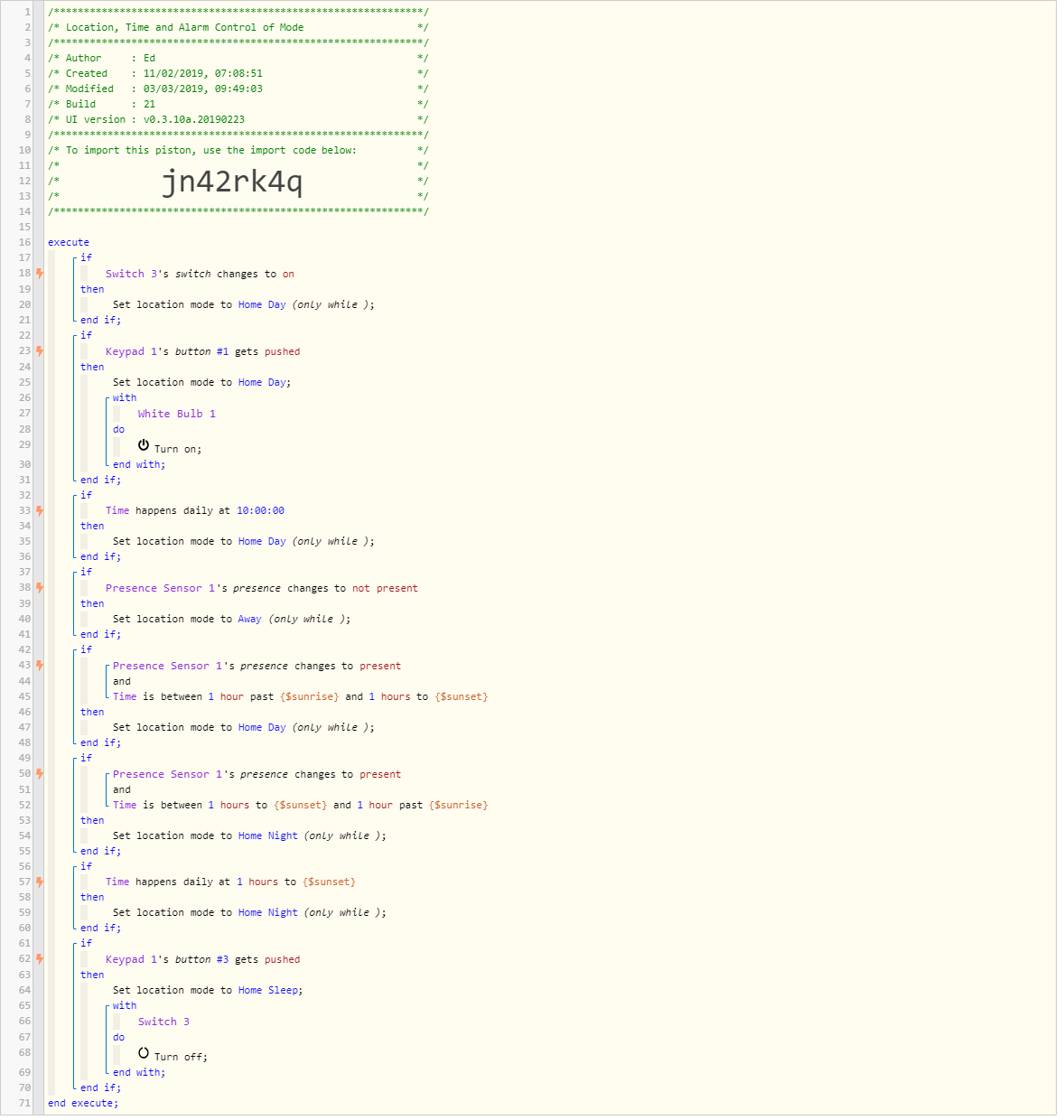The height and width of the screenshot is (1120, 1064).
Task: Click 'Home Day' in the line 47 mode action
Action: [262, 727]
